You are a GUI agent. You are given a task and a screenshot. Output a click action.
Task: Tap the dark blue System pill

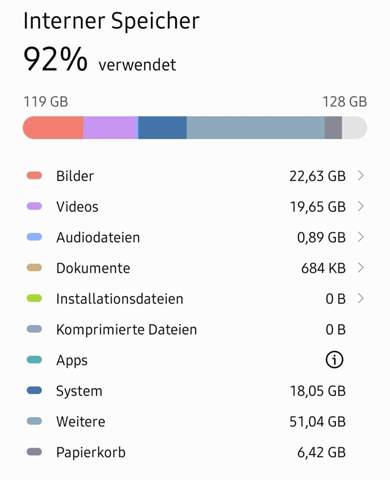click(34, 391)
